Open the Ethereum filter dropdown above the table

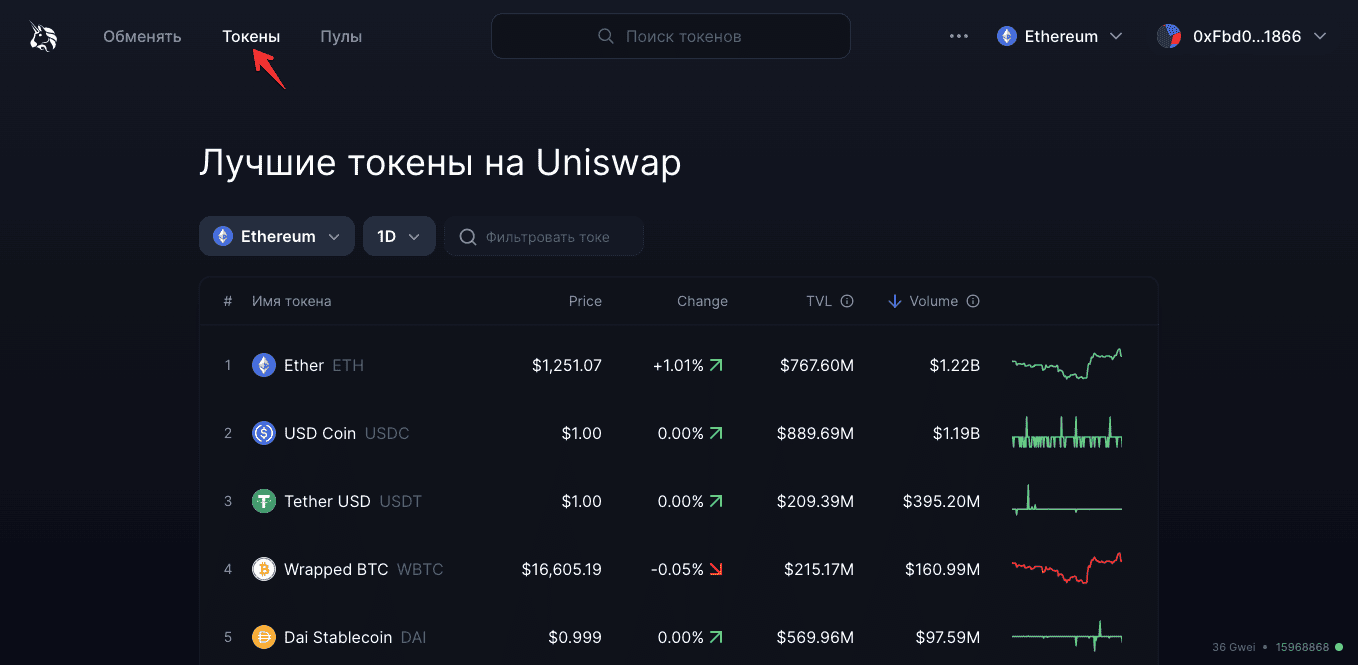(277, 236)
